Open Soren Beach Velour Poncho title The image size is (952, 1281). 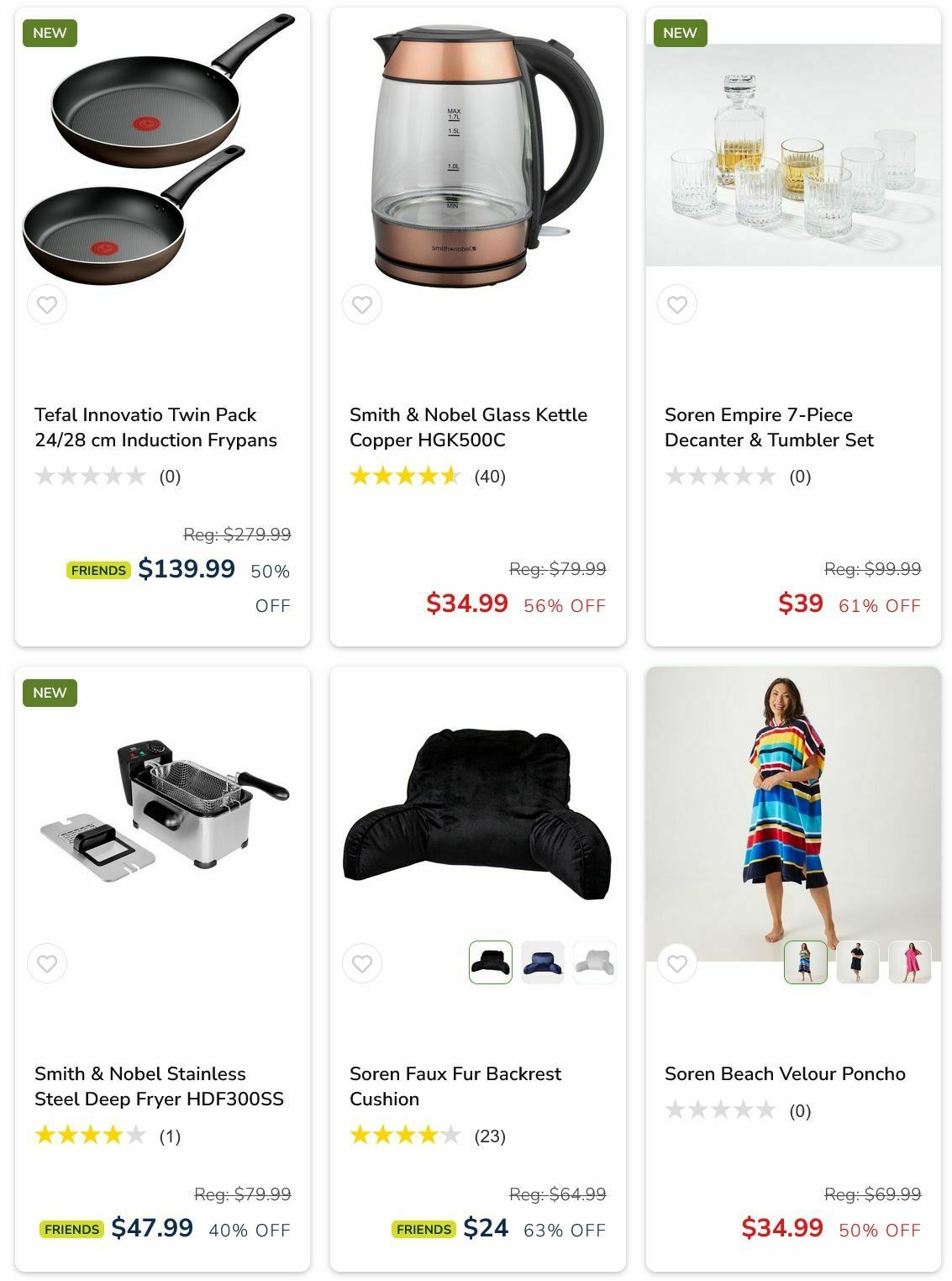785,1073
